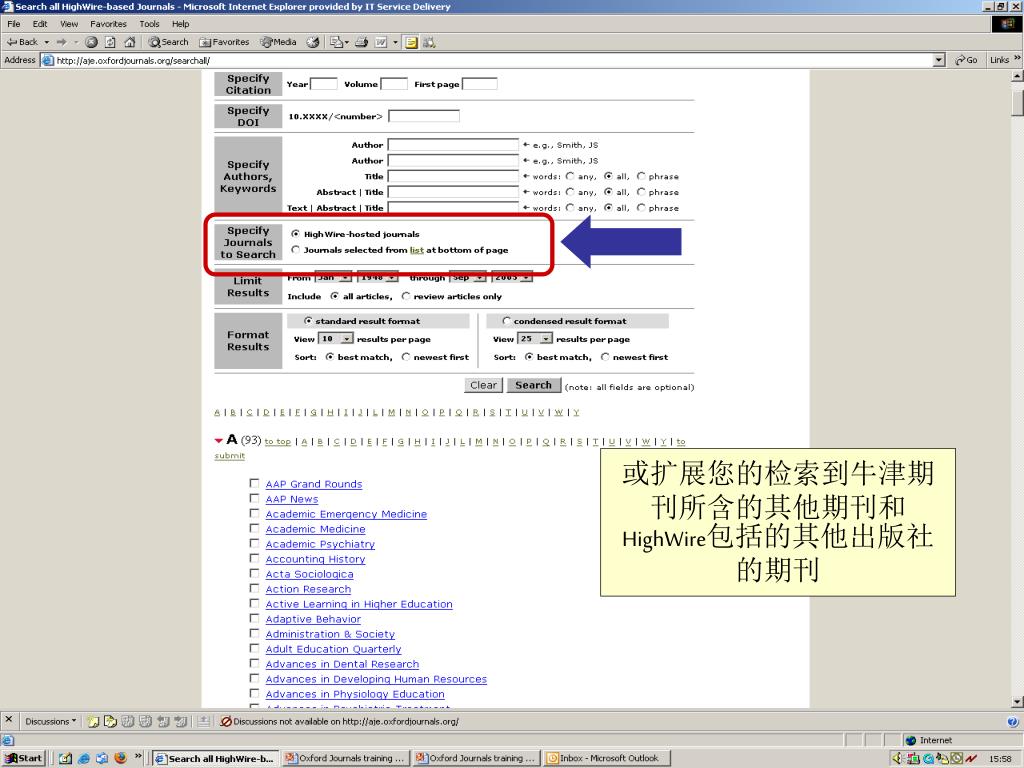Image resolution: width=1024 pixels, height=768 pixels.
Task: Check the Adaptive Behavior checkbox
Action: pos(255,618)
